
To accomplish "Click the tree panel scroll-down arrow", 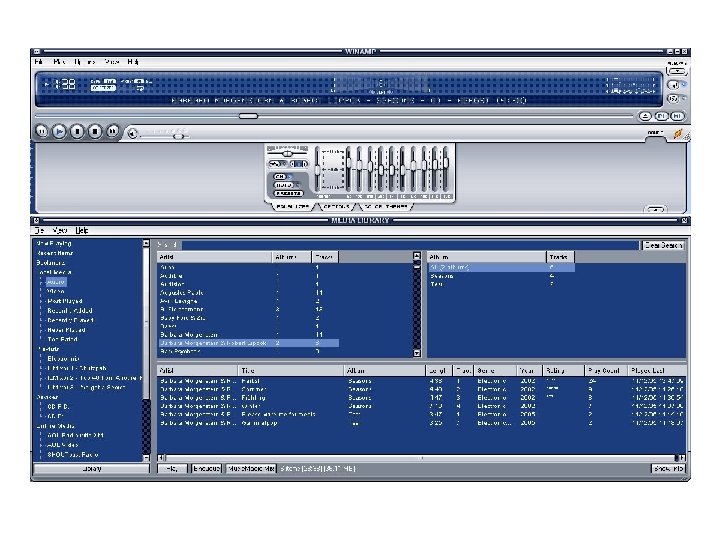I will click(x=146, y=458).
